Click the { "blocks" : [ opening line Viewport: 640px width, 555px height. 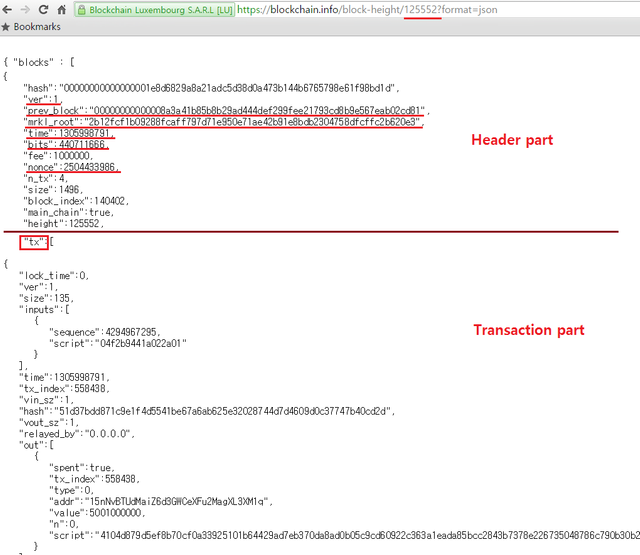click(x=39, y=62)
